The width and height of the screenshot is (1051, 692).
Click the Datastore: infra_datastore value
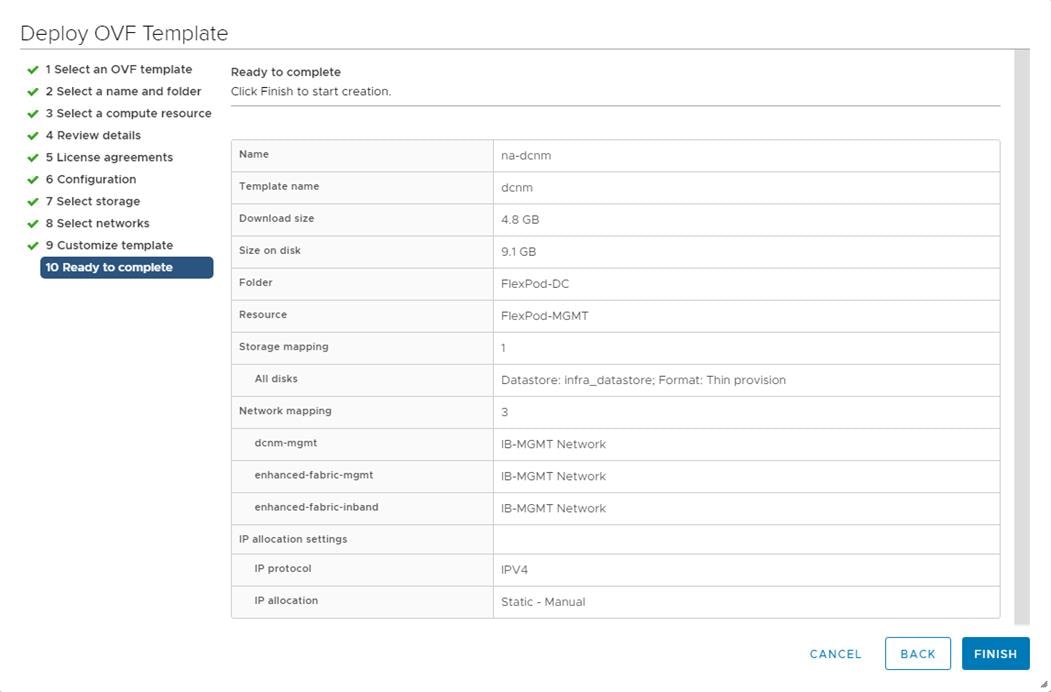[x=643, y=380]
